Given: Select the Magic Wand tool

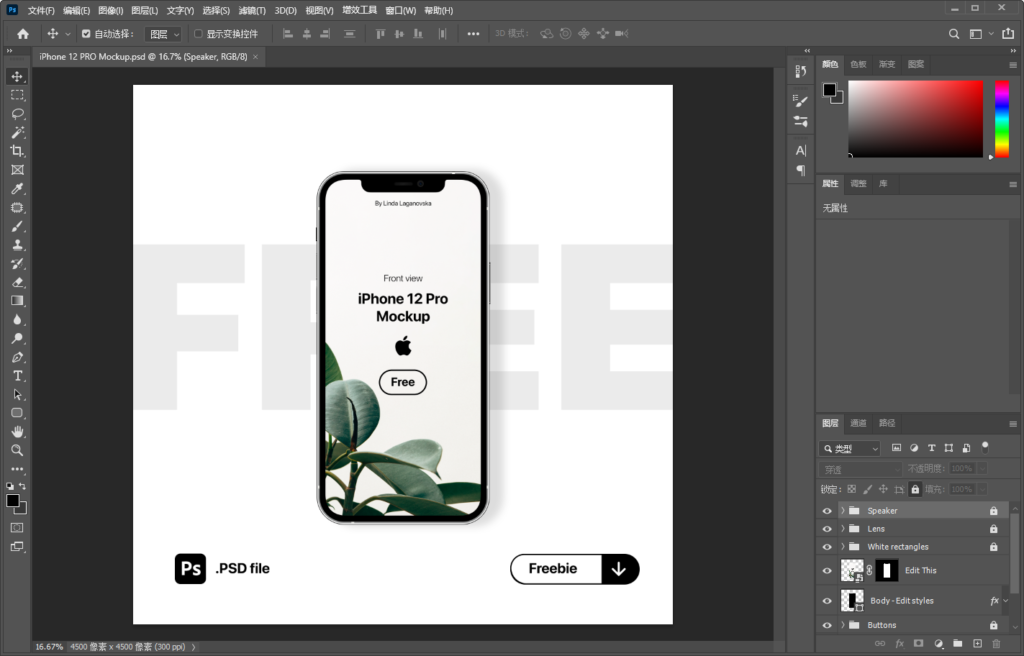Looking at the screenshot, I should (17, 133).
